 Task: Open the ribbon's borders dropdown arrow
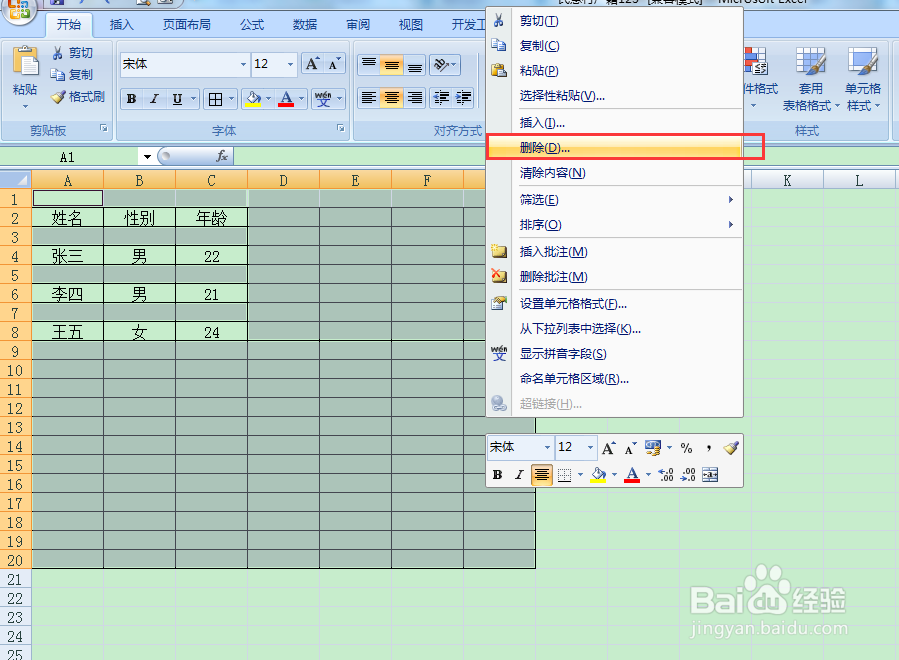231,99
